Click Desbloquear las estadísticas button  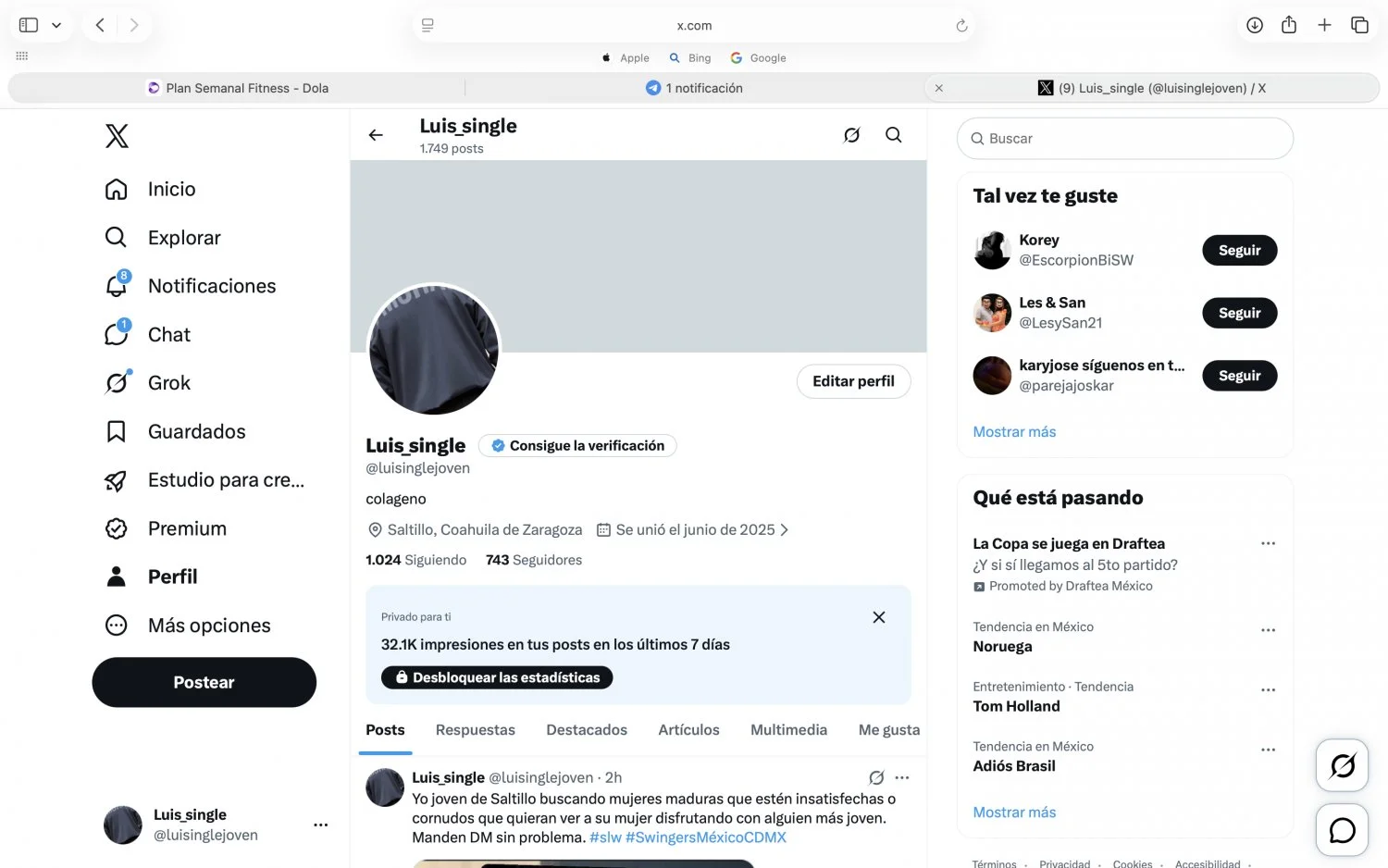(x=497, y=677)
